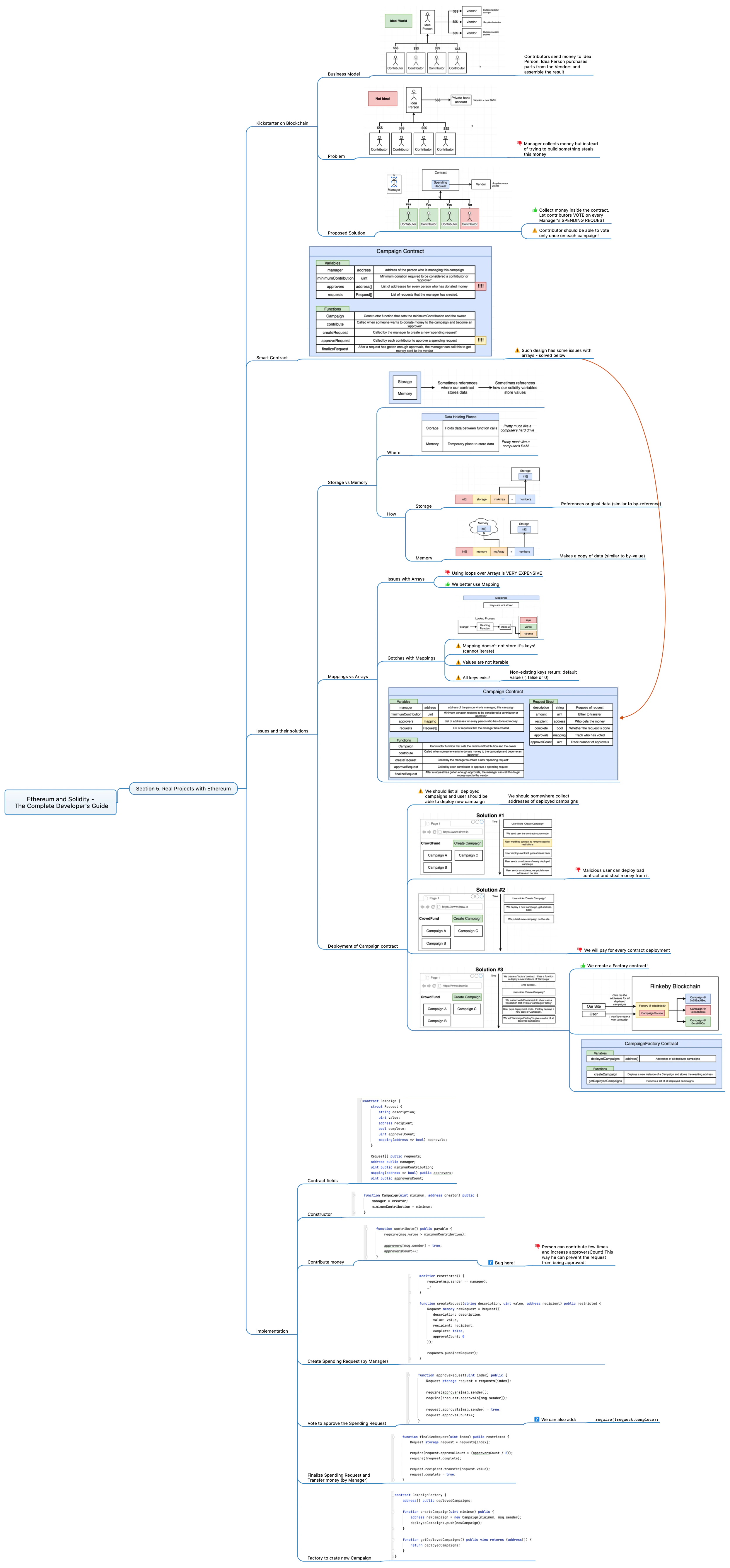
Task: Click question icon beside We can also add
Action: click(x=536, y=1419)
